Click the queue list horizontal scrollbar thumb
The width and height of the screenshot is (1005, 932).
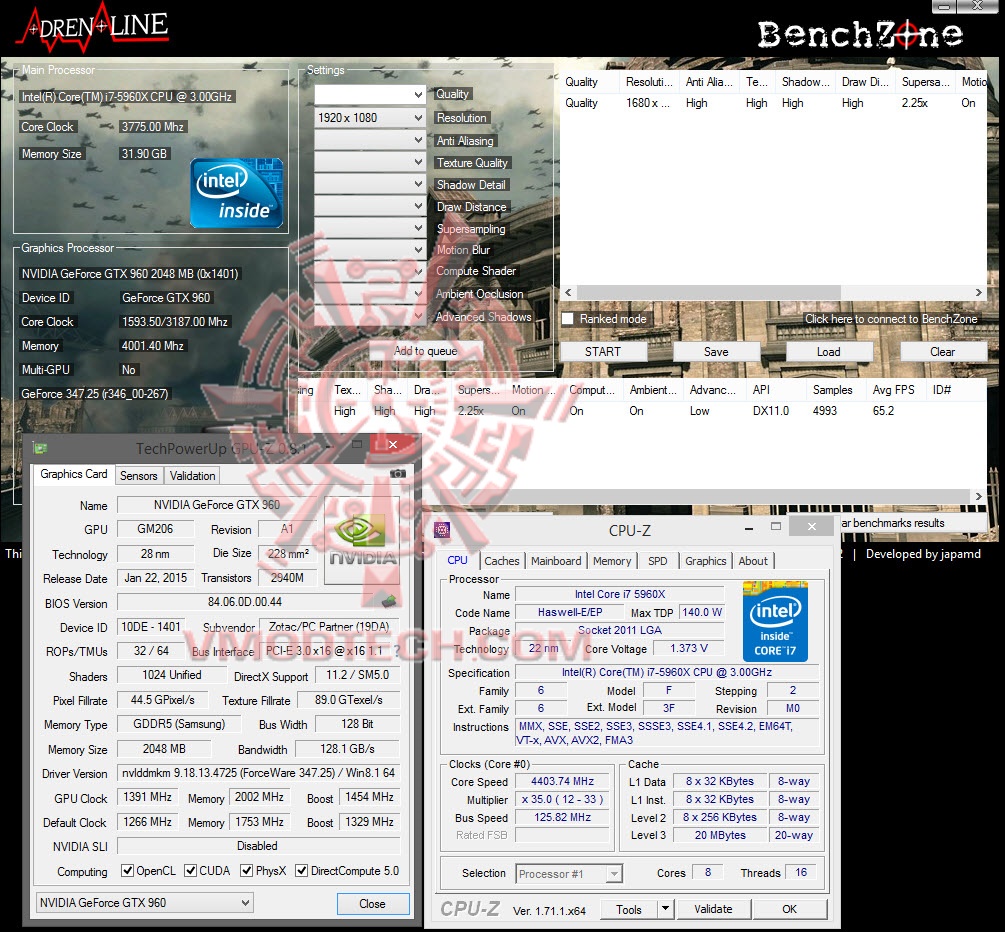709,292
